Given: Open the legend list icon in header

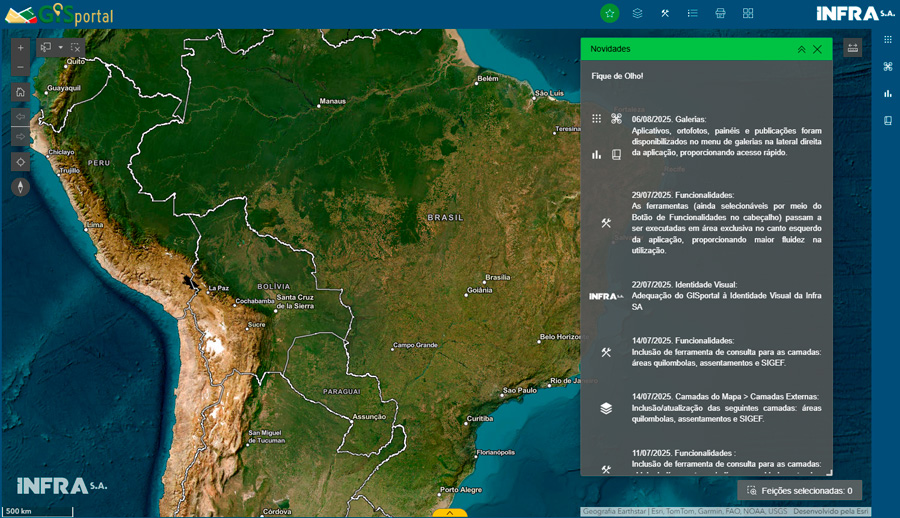Looking at the screenshot, I should coord(693,13).
